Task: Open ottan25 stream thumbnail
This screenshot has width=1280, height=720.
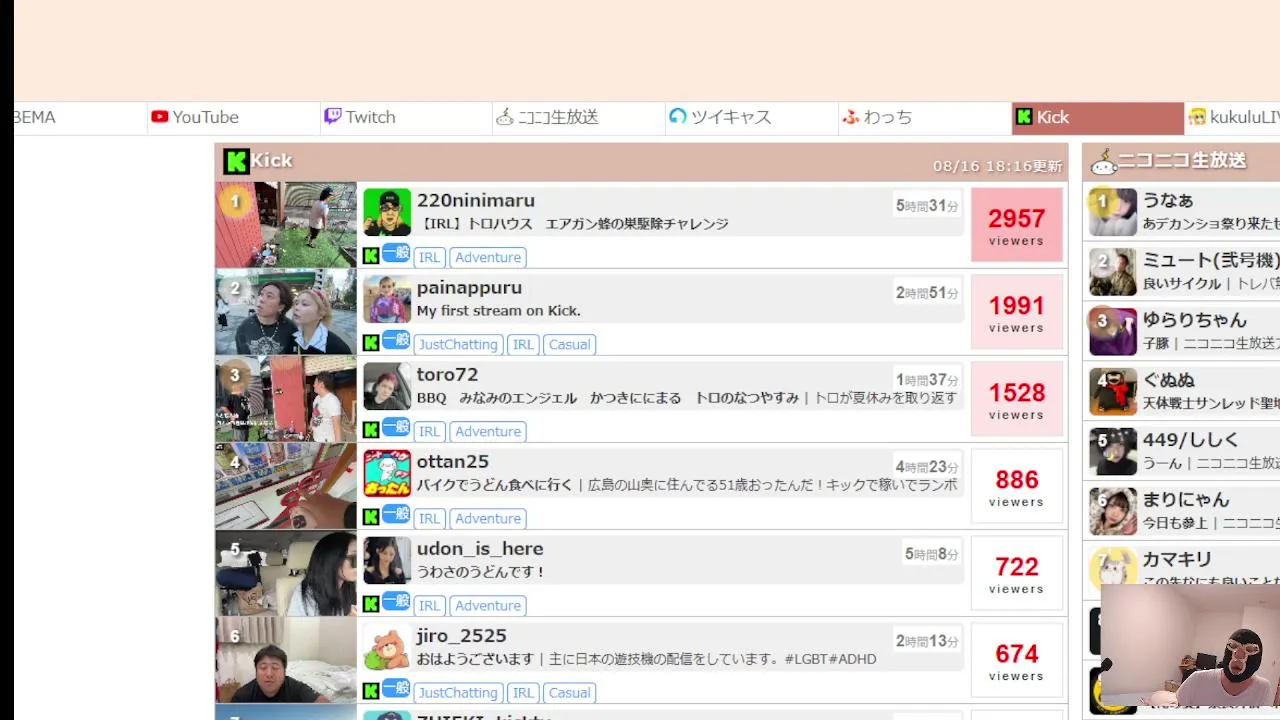Action: (x=286, y=486)
